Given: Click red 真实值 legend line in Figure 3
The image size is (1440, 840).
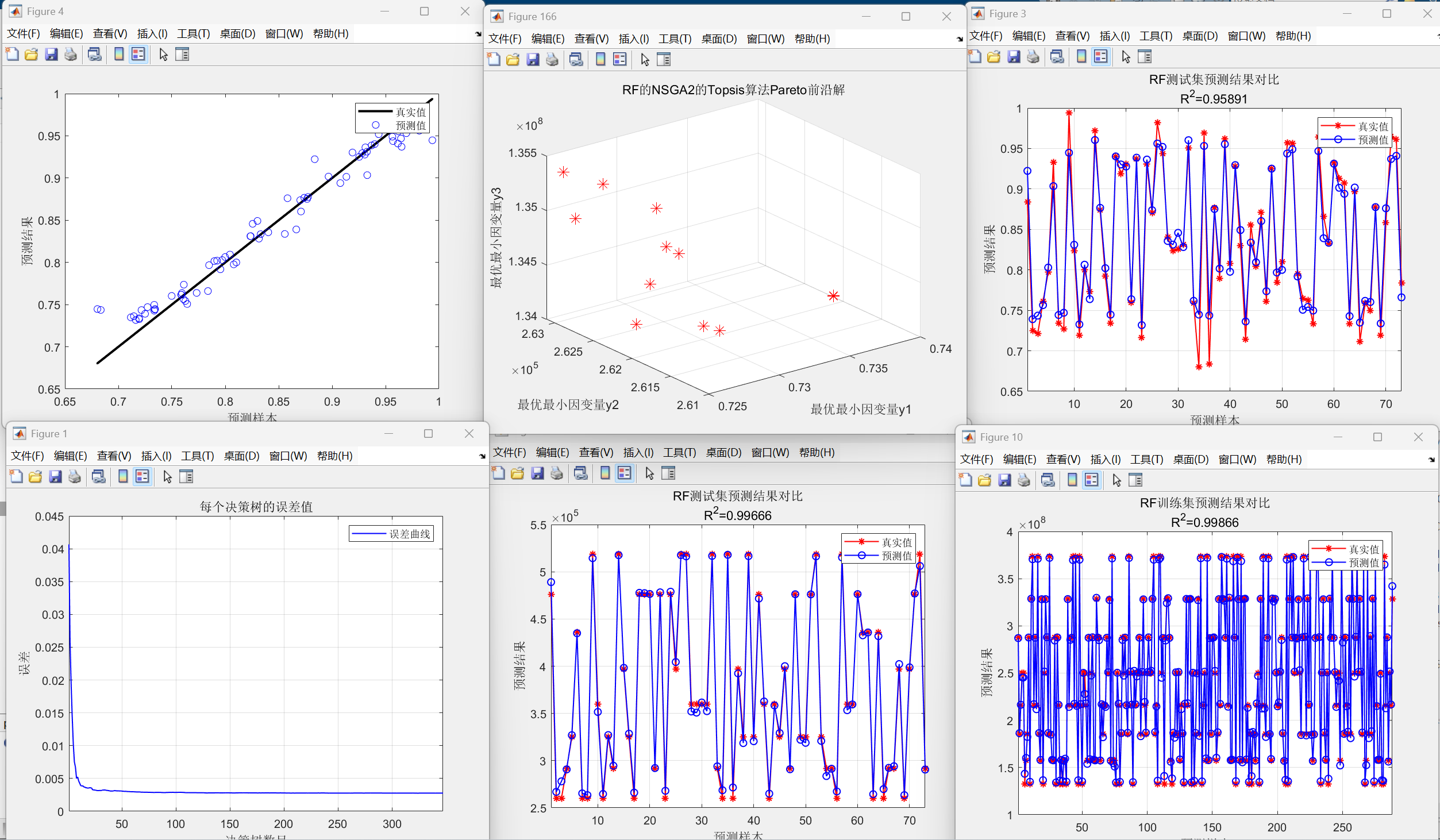Looking at the screenshot, I should click(x=1338, y=126).
